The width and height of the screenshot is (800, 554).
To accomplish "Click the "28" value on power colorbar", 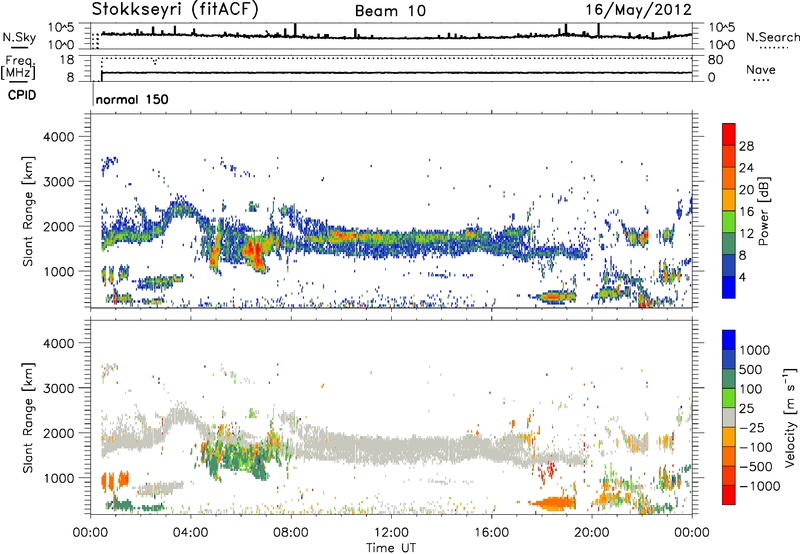I will 746,146.
